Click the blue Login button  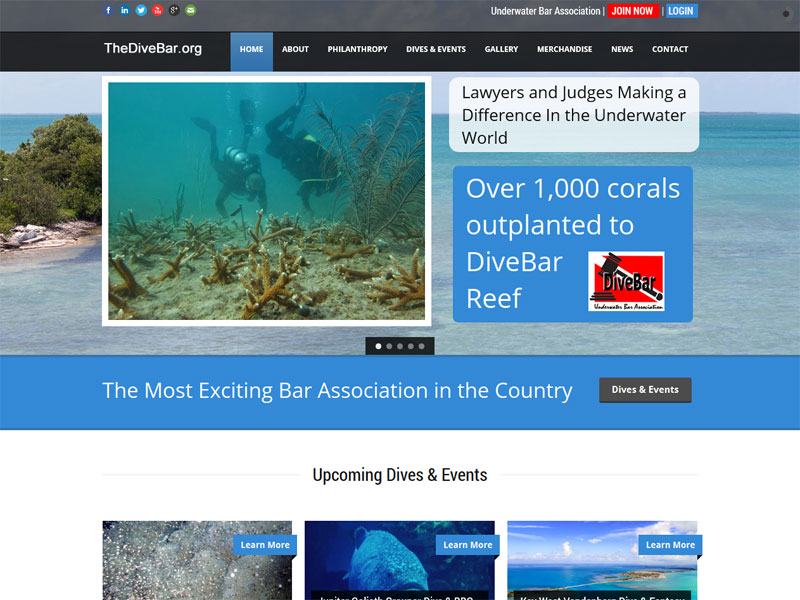pos(681,11)
